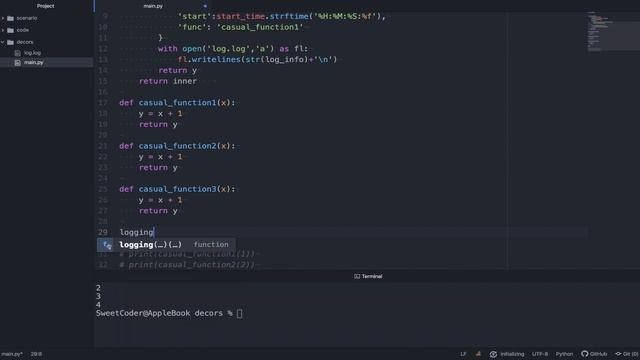Collapse the decors folder arrow
The height and width of the screenshot is (360, 640).
tap(3, 42)
